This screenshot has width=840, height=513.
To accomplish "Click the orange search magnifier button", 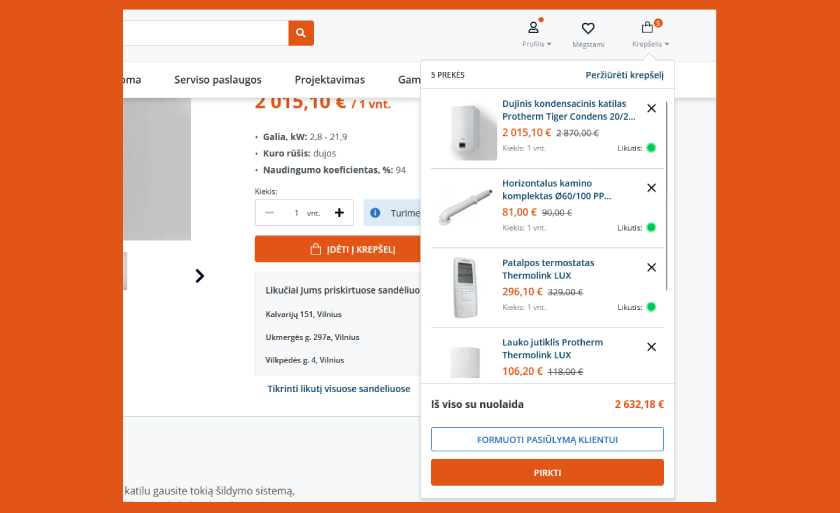I will point(301,33).
